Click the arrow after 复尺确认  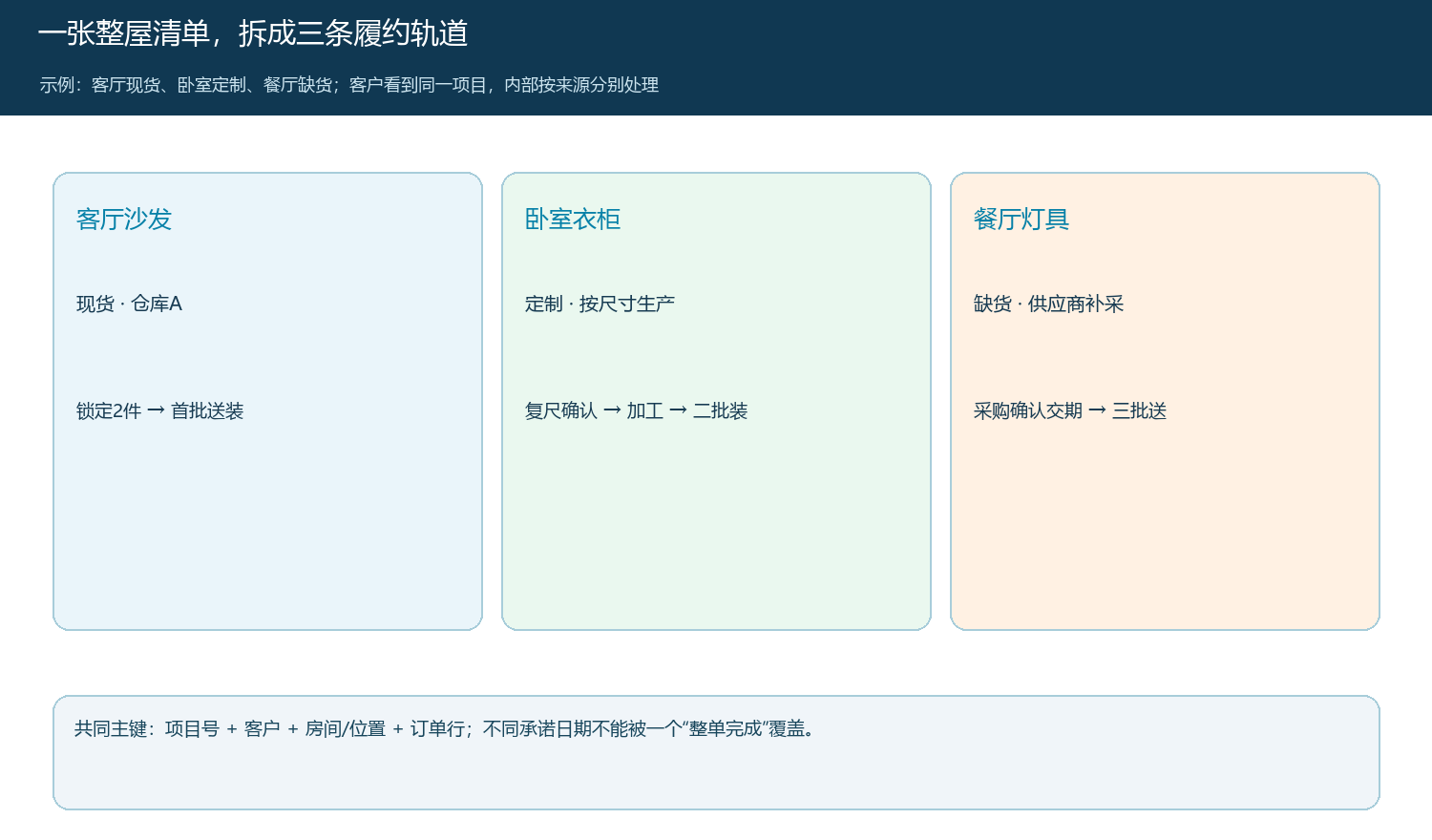coord(612,410)
